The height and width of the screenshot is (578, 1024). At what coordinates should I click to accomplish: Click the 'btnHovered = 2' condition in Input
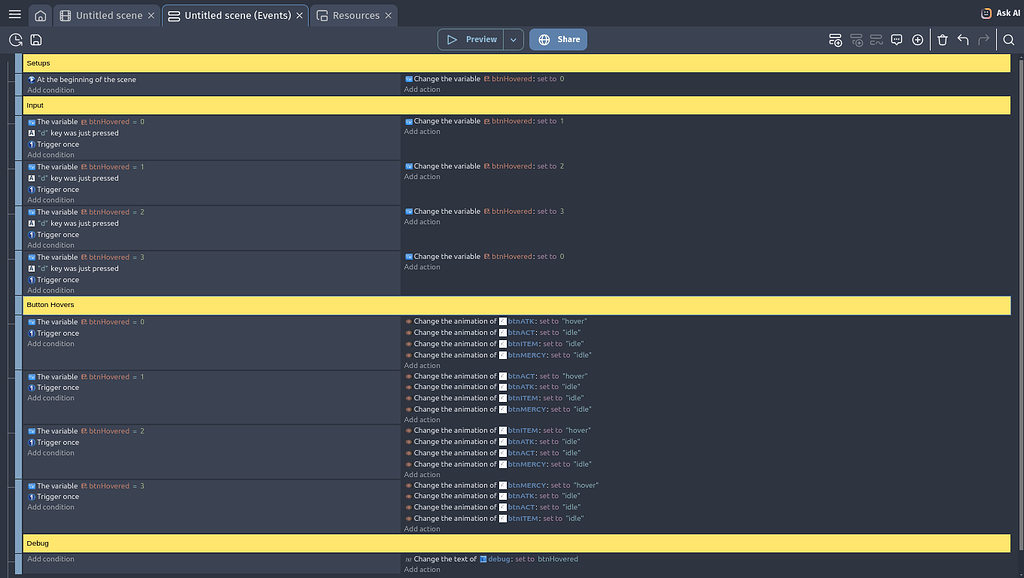[x=86, y=212]
